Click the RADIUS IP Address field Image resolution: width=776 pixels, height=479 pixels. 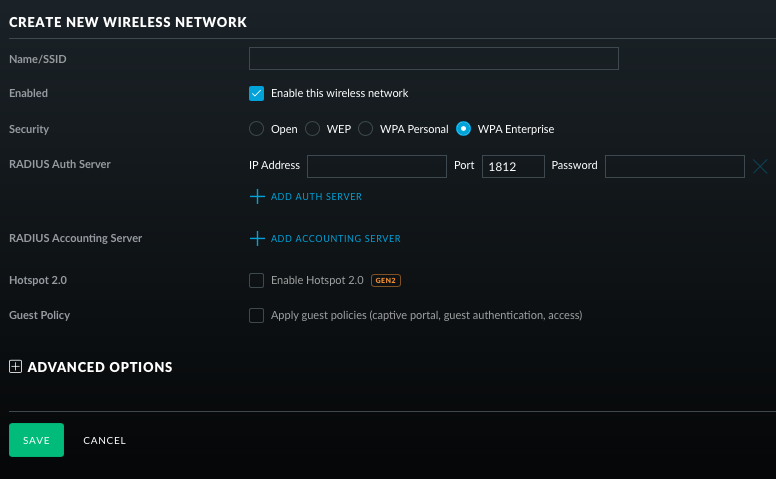click(377, 166)
